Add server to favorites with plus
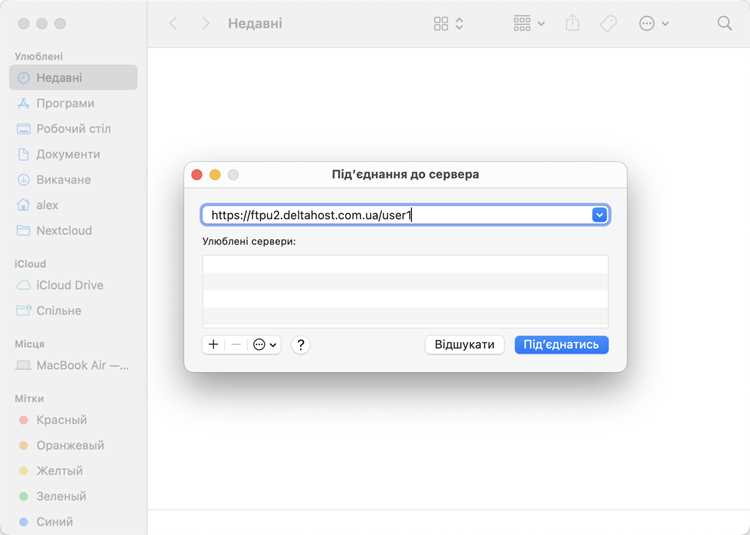Image resolution: width=750 pixels, height=535 pixels. (213, 345)
